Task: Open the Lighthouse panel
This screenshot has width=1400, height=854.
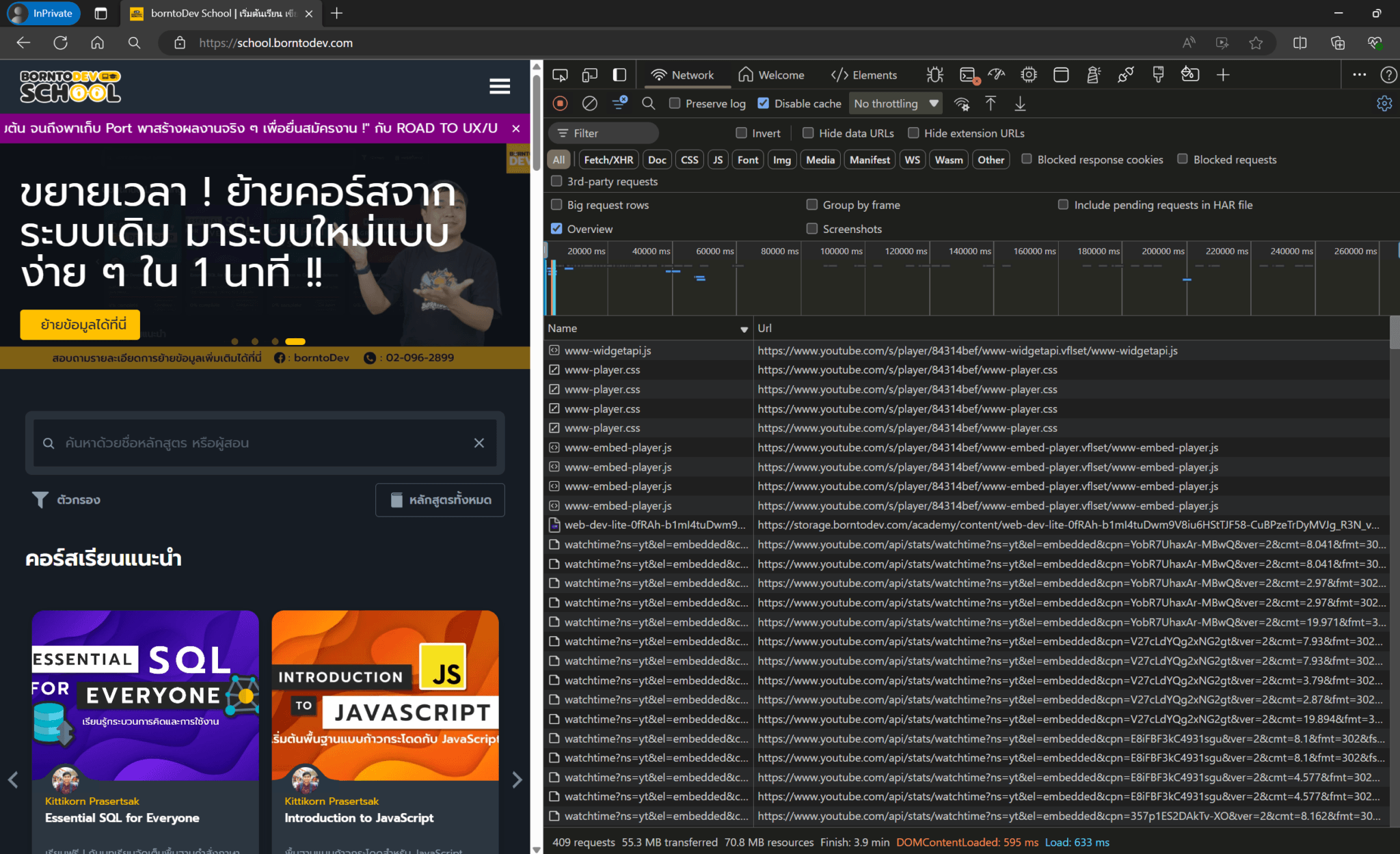Action: (x=1094, y=74)
